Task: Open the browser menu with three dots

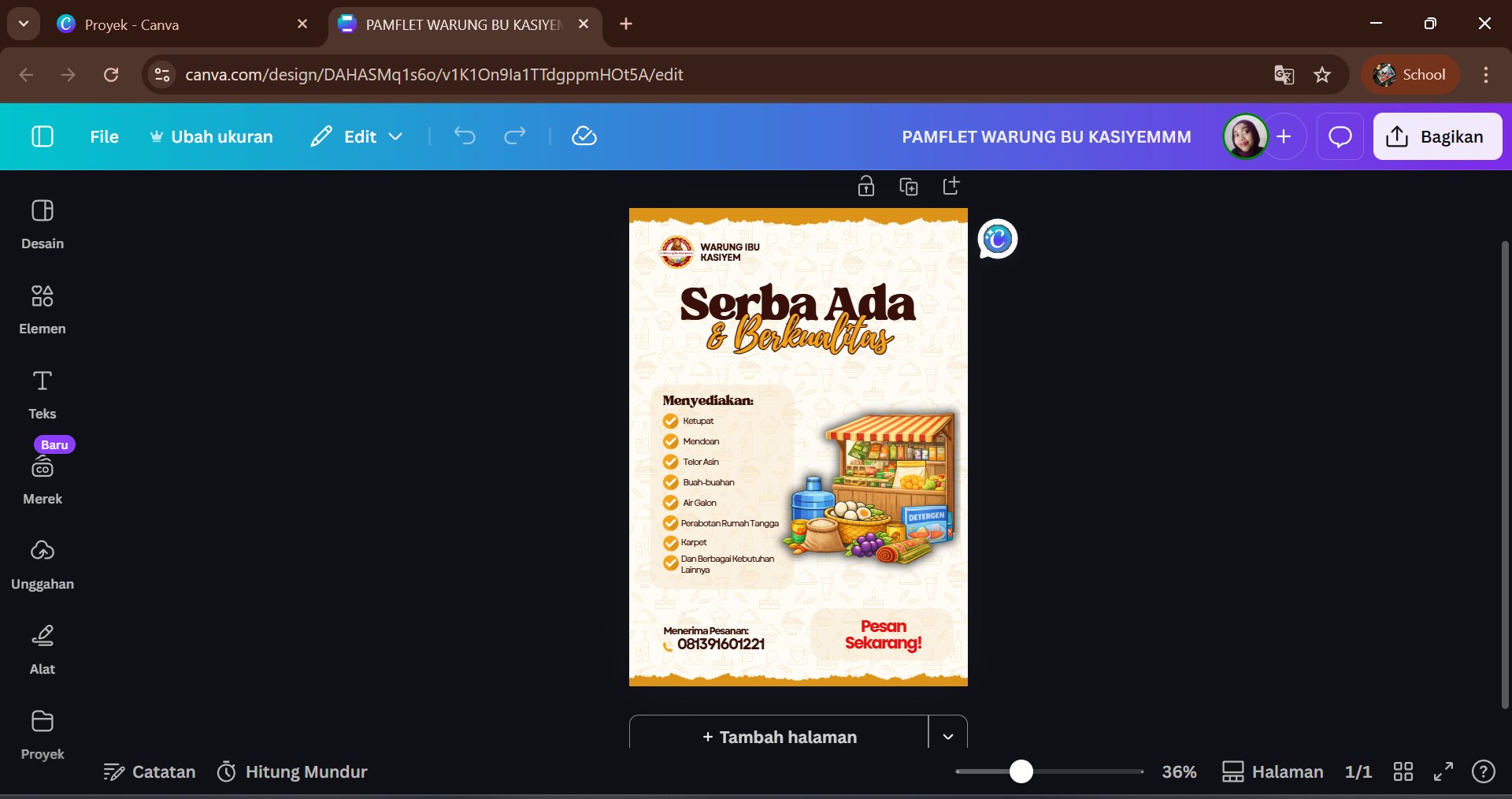Action: click(x=1485, y=75)
